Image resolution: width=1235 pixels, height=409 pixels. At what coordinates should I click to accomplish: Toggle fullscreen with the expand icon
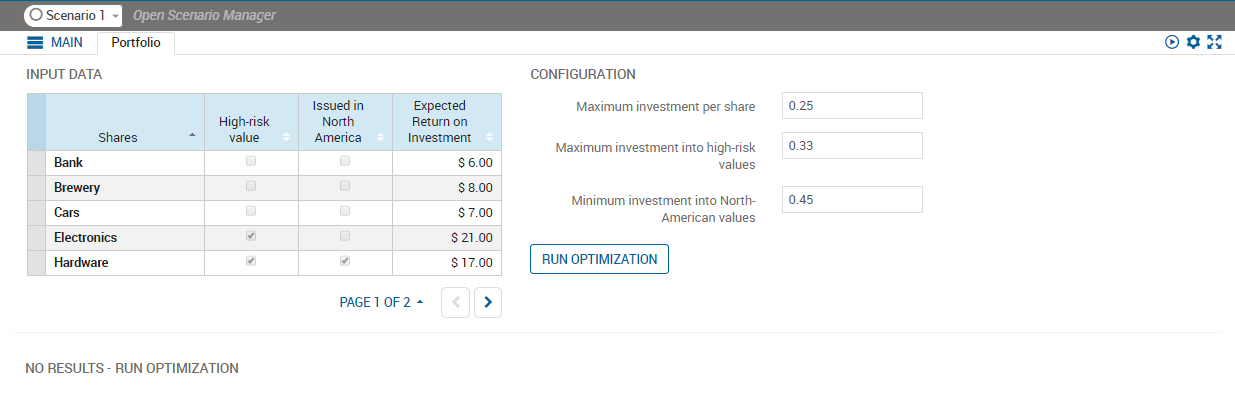[1215, 42]
